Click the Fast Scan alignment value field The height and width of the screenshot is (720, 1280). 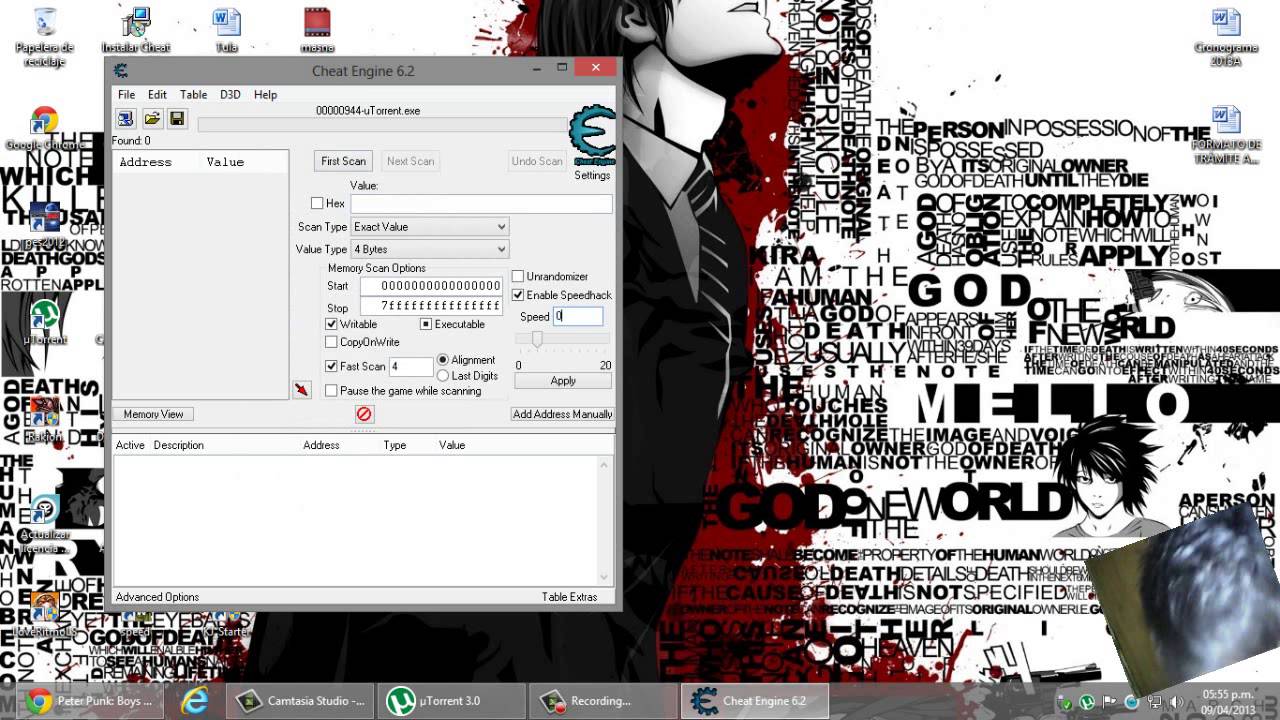pos(410,367)
